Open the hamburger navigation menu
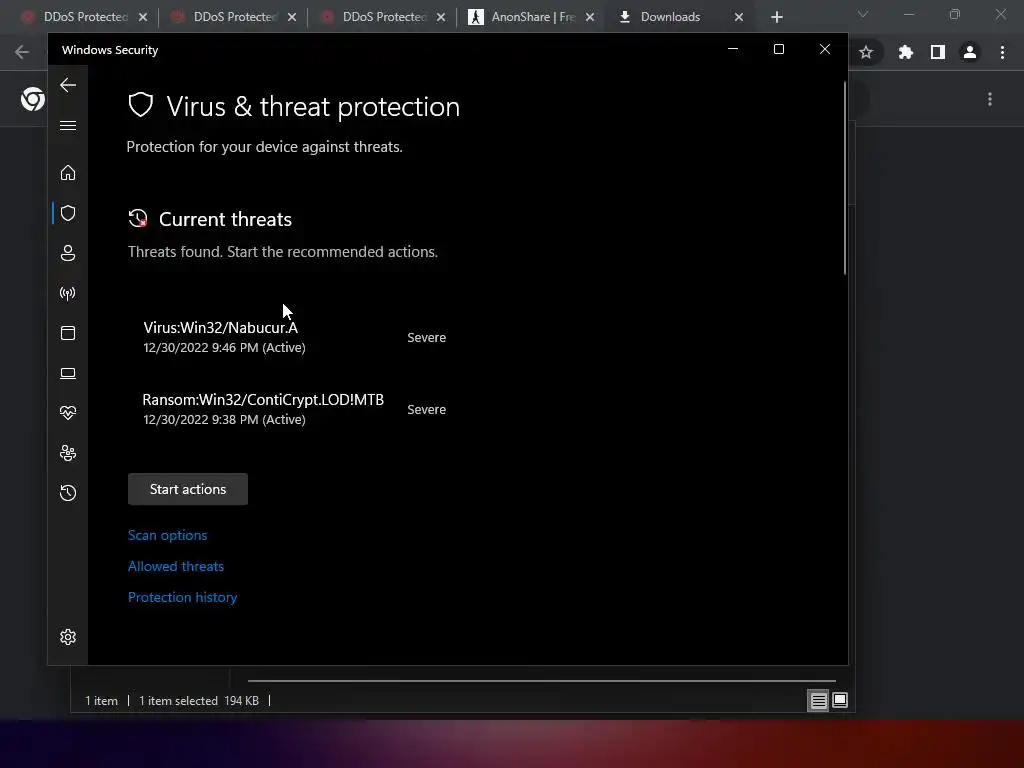 coord(68,125)
